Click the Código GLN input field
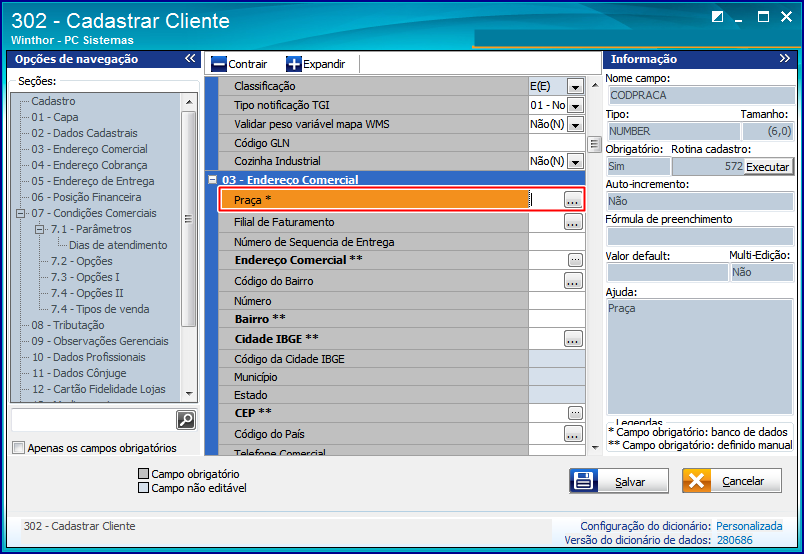 tap(557, 143)
